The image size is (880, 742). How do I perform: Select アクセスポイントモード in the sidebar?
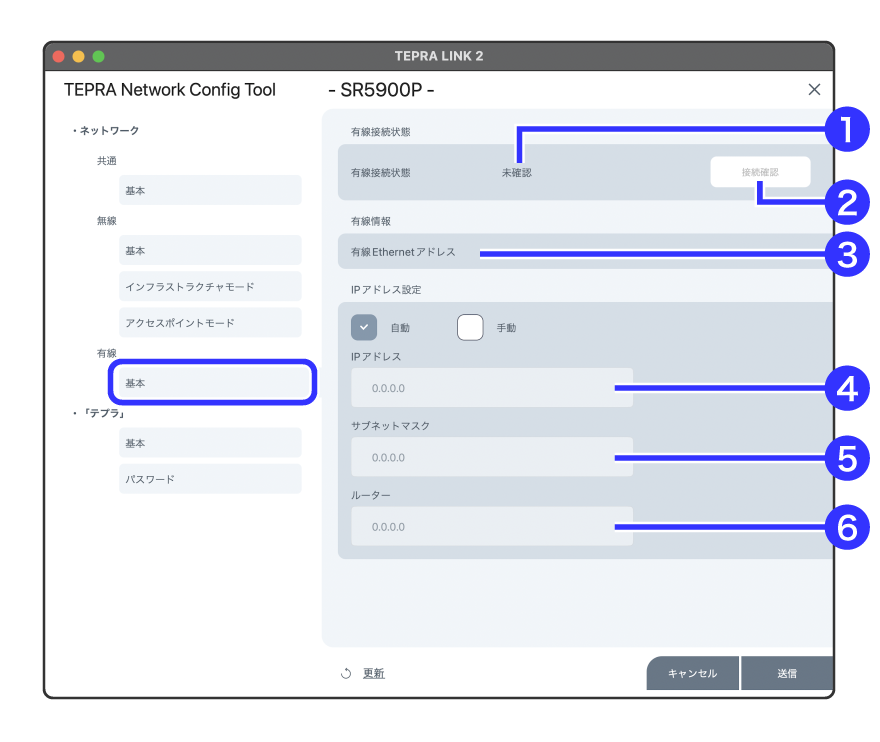coord(210,322)
